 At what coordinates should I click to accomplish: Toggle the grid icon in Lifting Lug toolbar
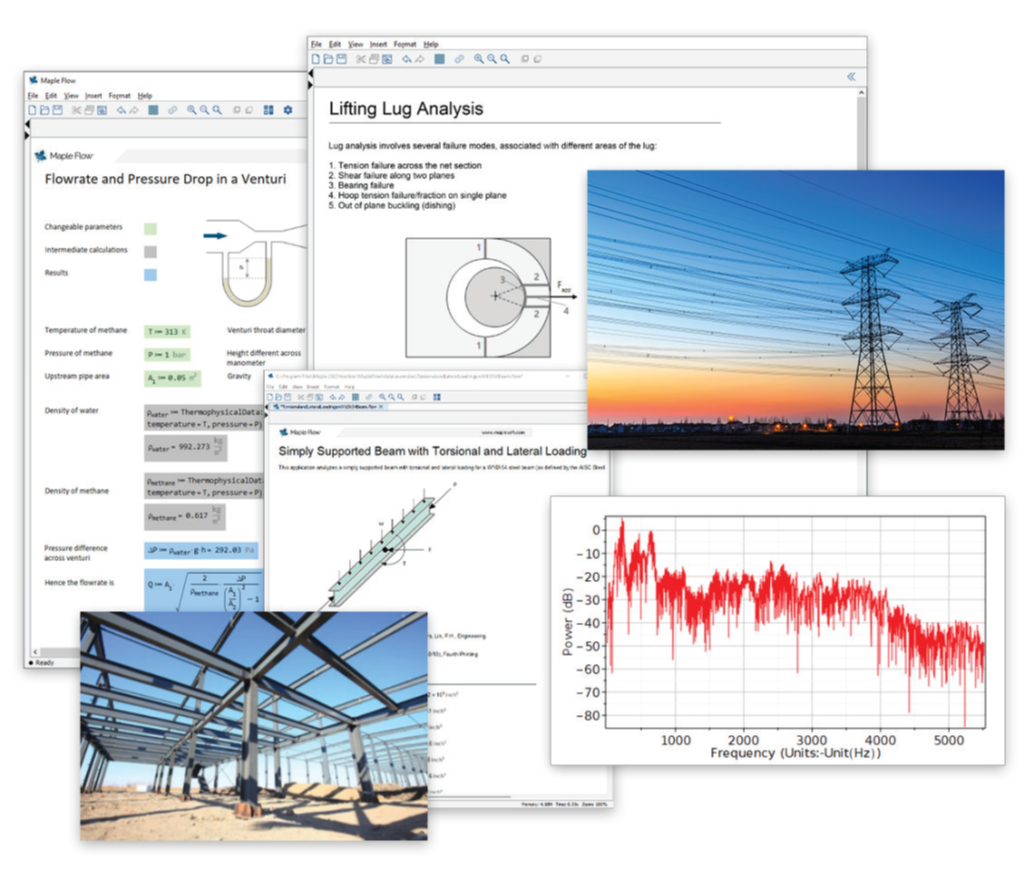(x=439, y=59)
